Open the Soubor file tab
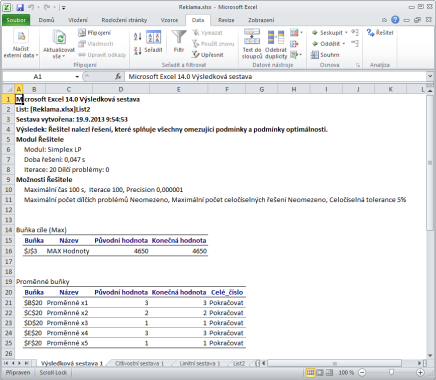 coord(16,20)
